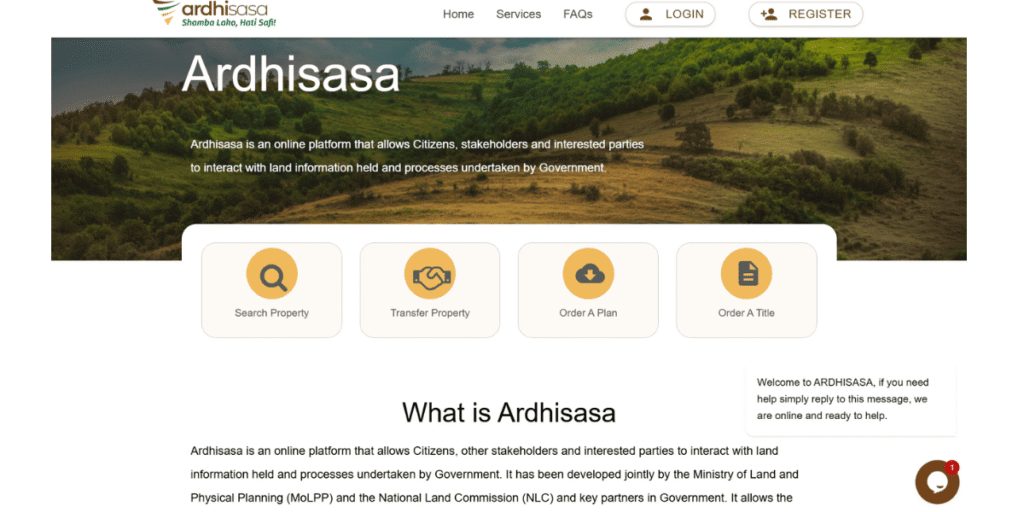Viewport: 1024px width, 512px height.
Task: Click the chat welcome message popup
Action: click(851, 399)
